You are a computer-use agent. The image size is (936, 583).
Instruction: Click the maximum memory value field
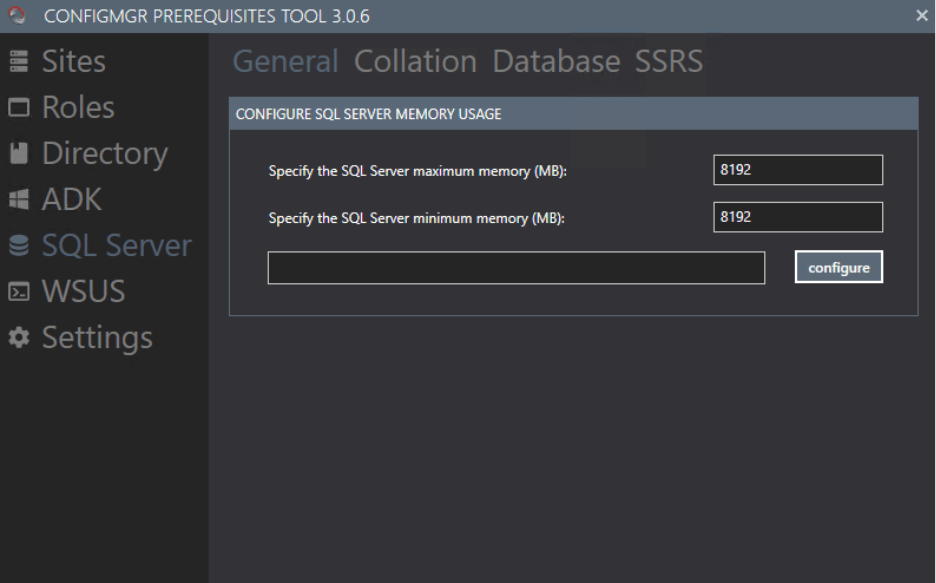point(797,170)
